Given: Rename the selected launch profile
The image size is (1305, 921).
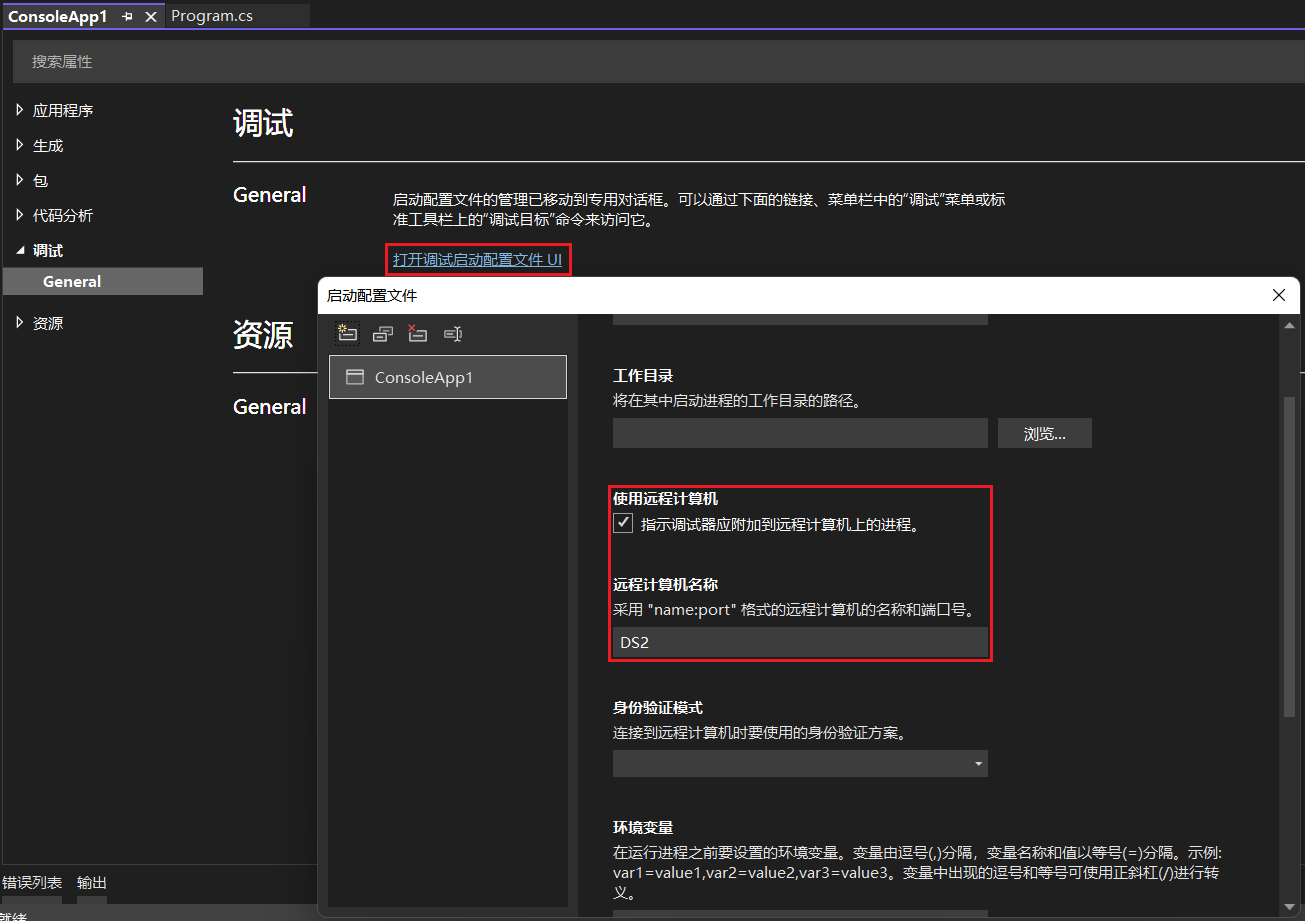Looking at the screenshot, I should pos(452,334).
